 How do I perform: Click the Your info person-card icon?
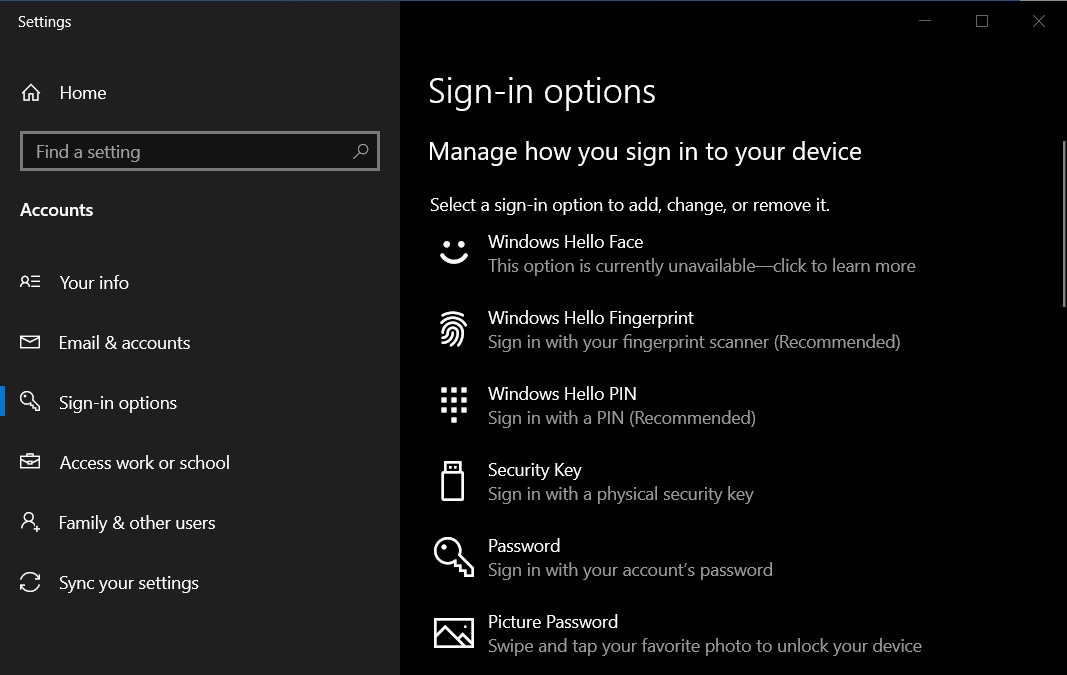coord(30,282)
